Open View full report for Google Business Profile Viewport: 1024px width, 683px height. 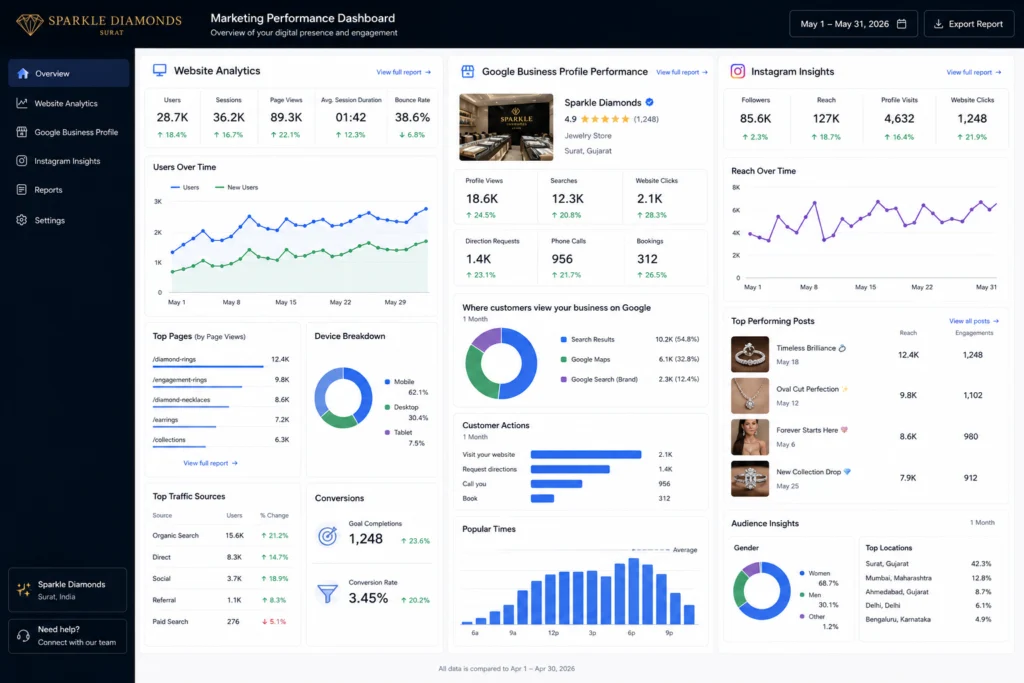pos(682,72)
